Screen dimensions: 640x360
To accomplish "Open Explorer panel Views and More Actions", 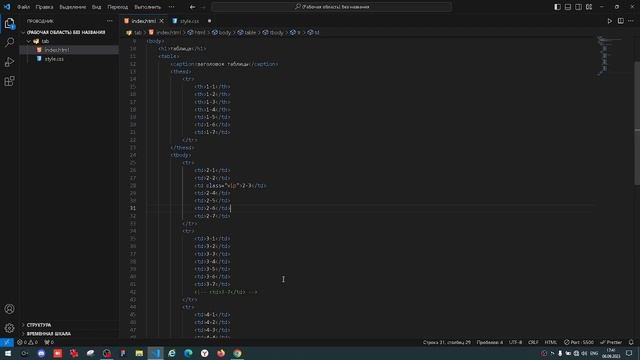I will coord(109,21).
